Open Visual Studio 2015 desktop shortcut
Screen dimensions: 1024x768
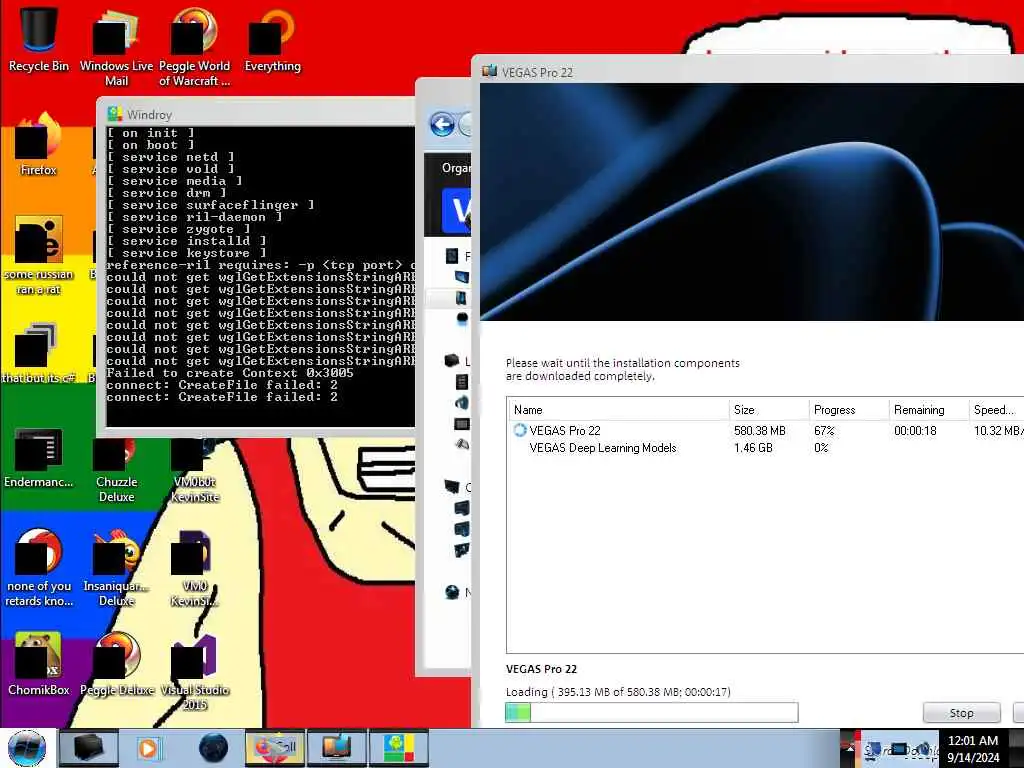click(x=194, y=673)
